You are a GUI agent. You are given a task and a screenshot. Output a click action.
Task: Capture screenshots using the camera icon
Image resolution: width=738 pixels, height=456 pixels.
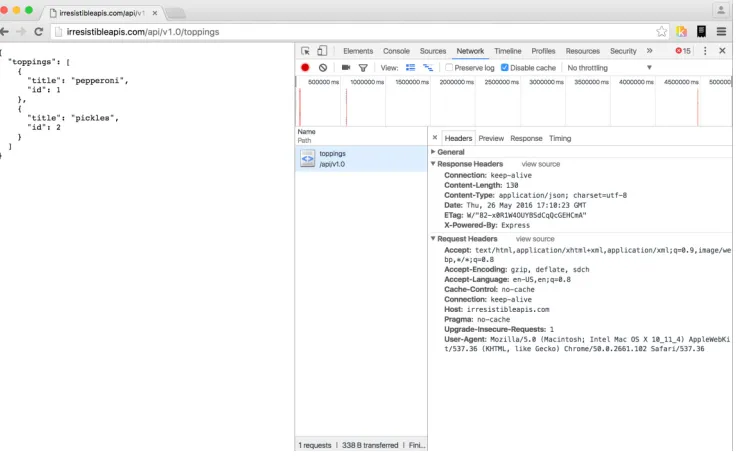pyautogui.click(x=346, y=68)
